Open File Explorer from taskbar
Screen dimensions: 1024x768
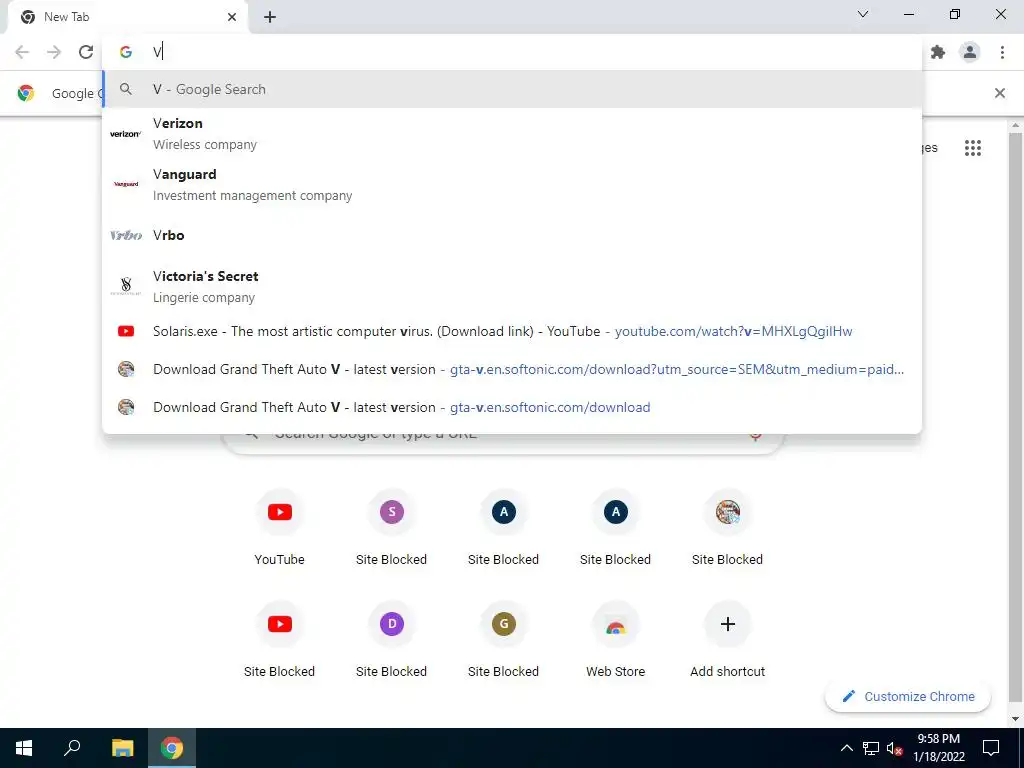click(122, 748)
